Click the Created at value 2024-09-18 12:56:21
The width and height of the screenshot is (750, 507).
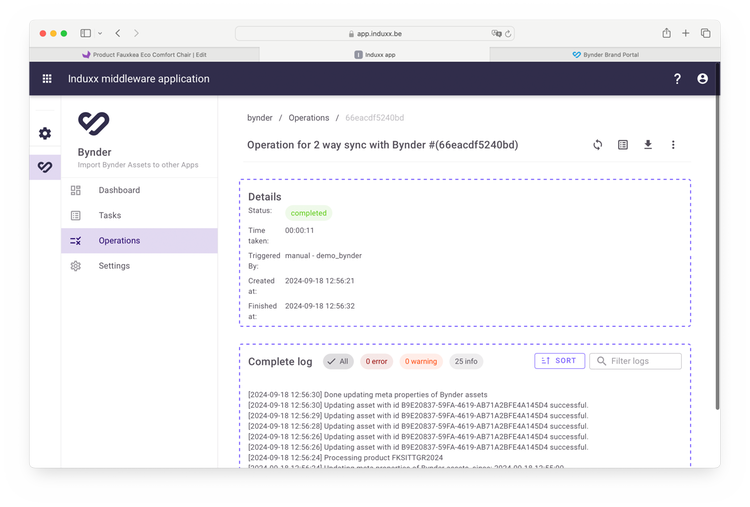[x=320, y=281]
